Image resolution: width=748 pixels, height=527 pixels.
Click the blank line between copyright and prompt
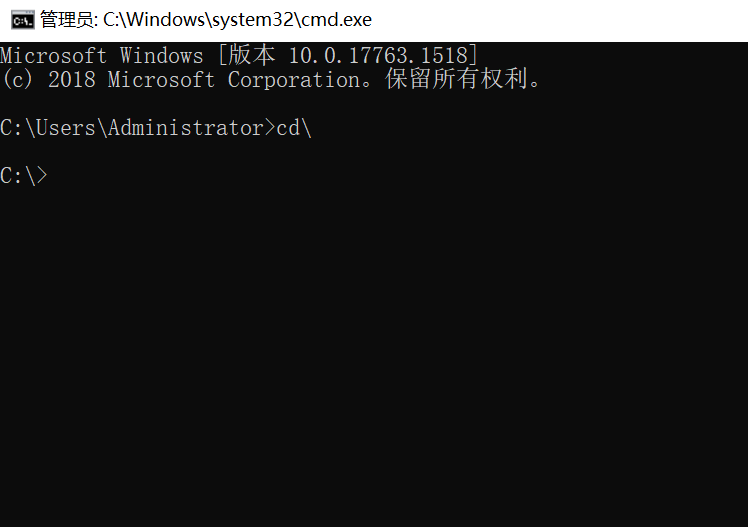pyautogui.click(x=374, y=103)
